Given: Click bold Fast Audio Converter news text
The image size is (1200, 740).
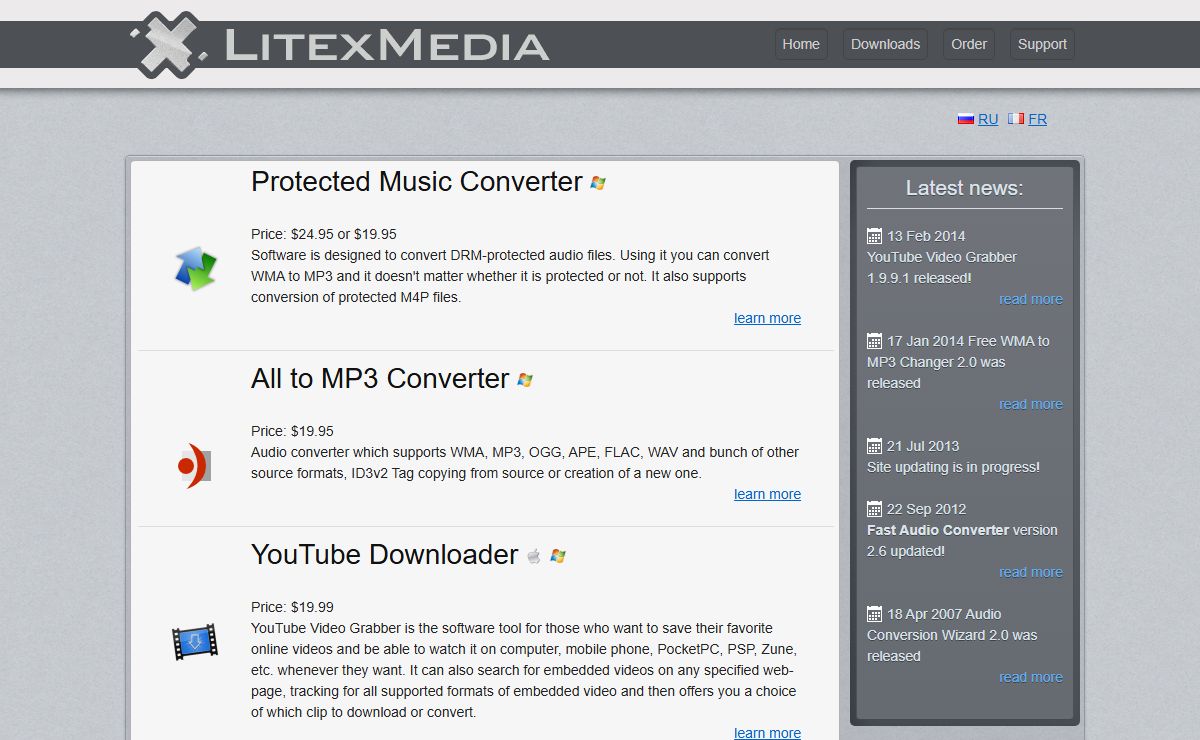Looking at the screenshot, I should (938, 530).
